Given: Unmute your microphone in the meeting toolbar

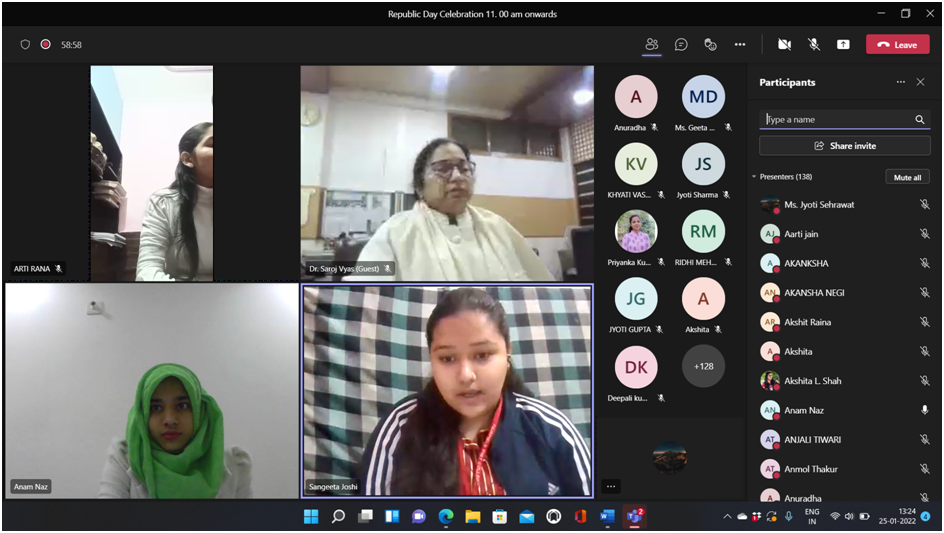Looking at the screenshot, I should 814,45.
